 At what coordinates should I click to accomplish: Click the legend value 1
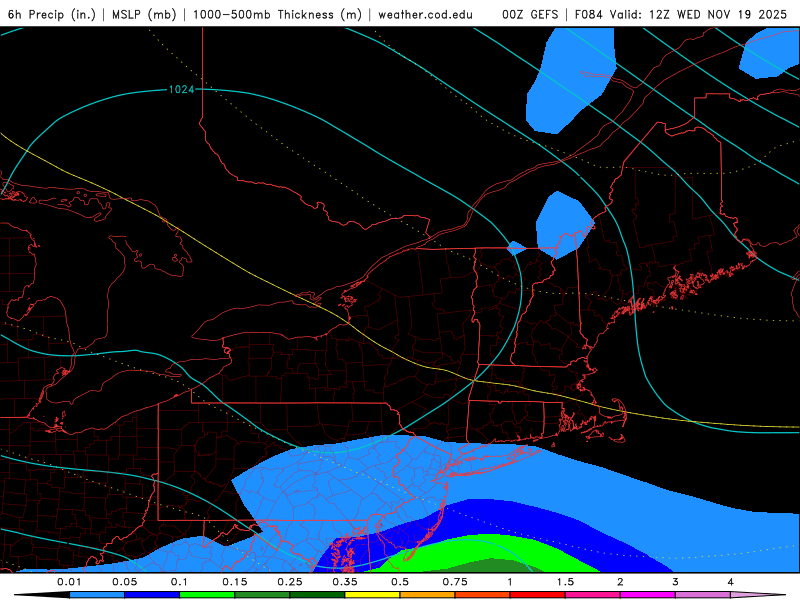tap(510, 582)
